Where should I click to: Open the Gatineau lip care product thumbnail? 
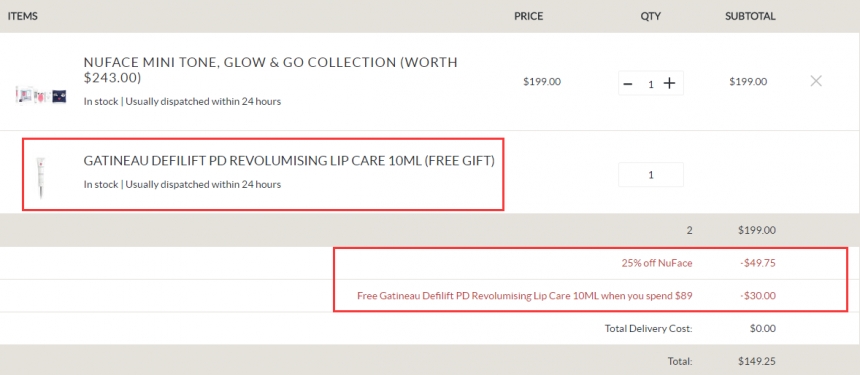(41, 175)
